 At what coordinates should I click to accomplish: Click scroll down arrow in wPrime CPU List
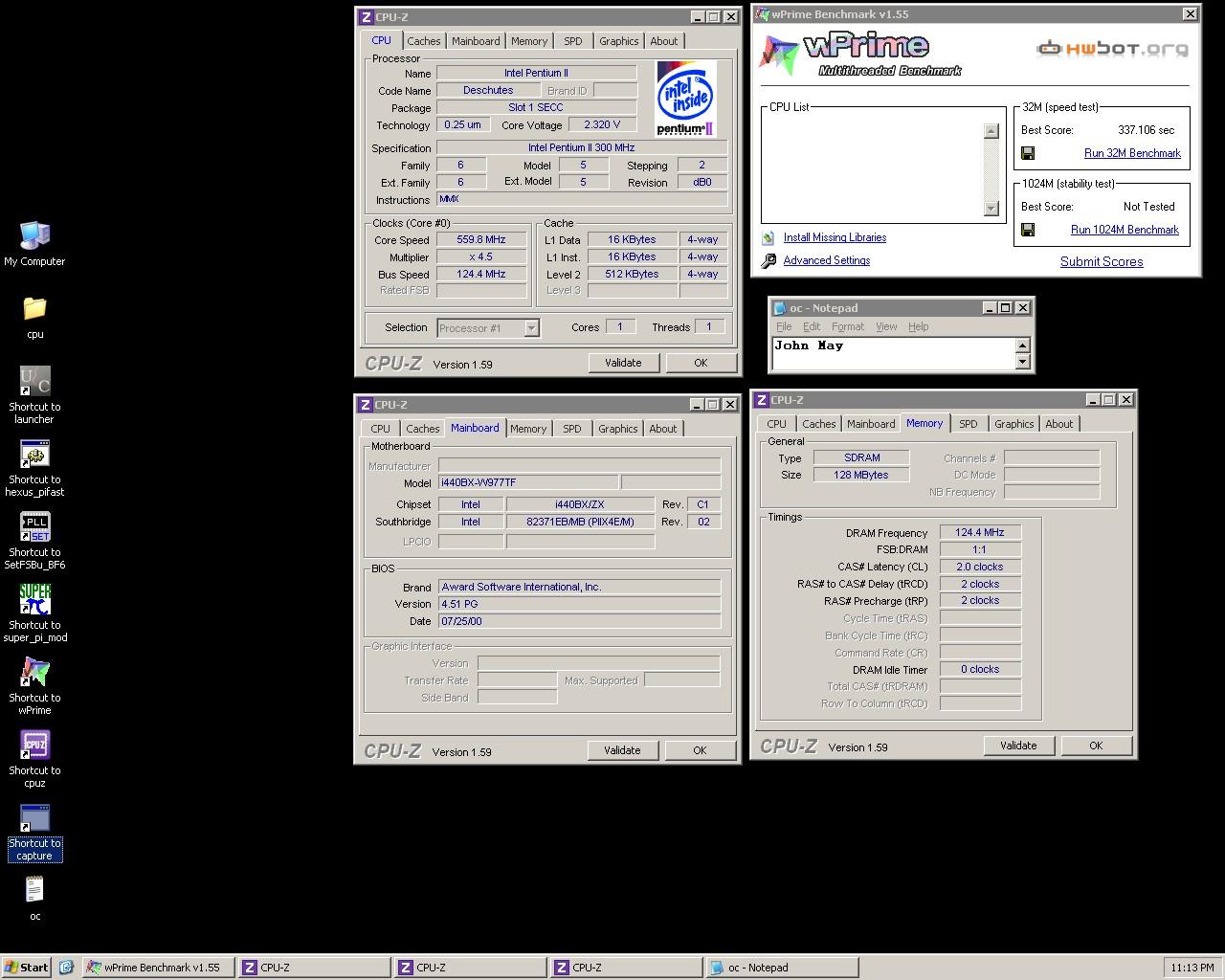(x=991, y=209)
